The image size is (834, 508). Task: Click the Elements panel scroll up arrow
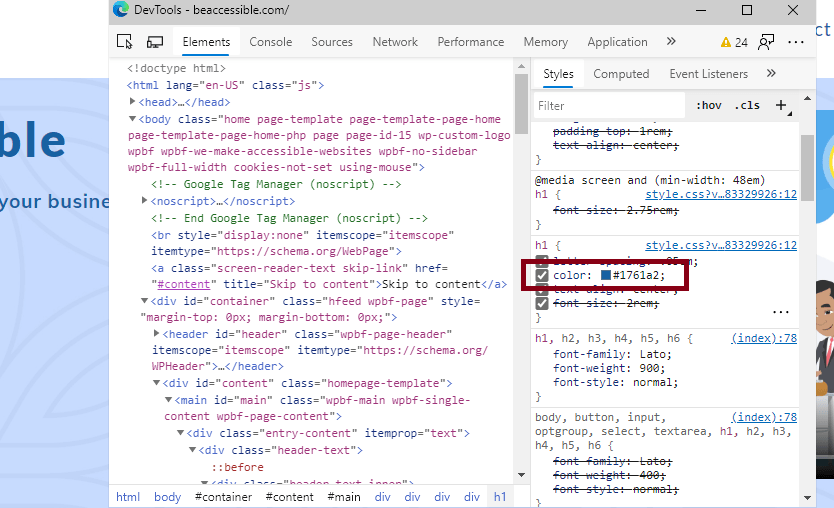[x=521, y=66]
